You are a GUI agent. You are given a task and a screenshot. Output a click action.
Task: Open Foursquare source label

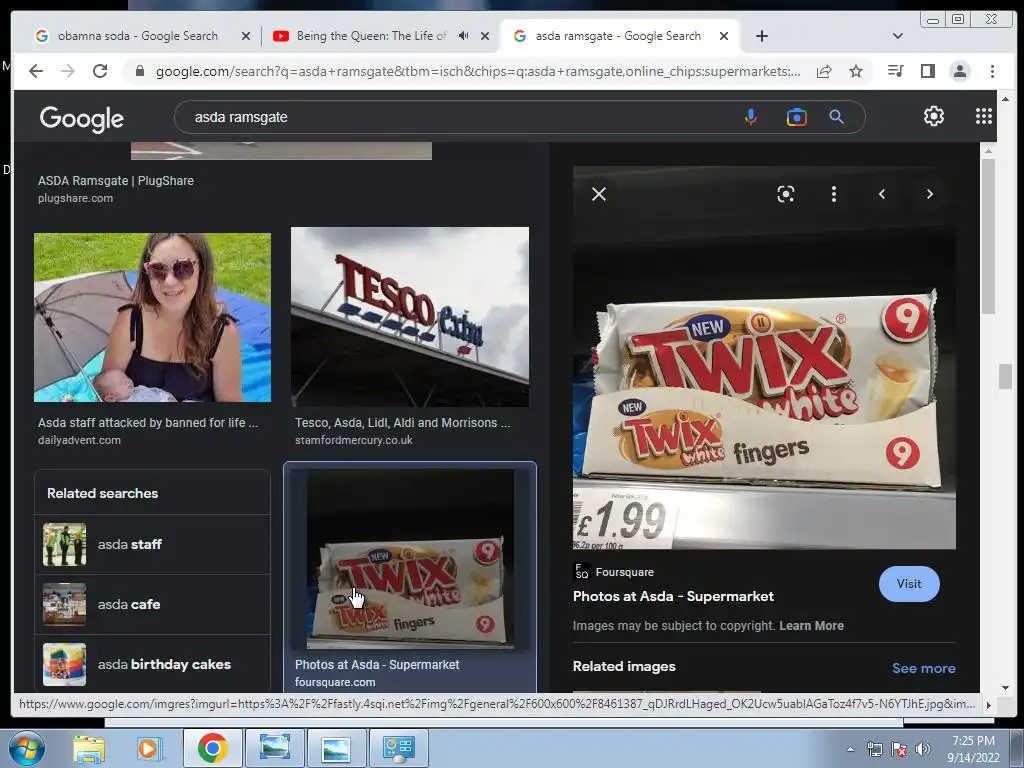(614, 572)
